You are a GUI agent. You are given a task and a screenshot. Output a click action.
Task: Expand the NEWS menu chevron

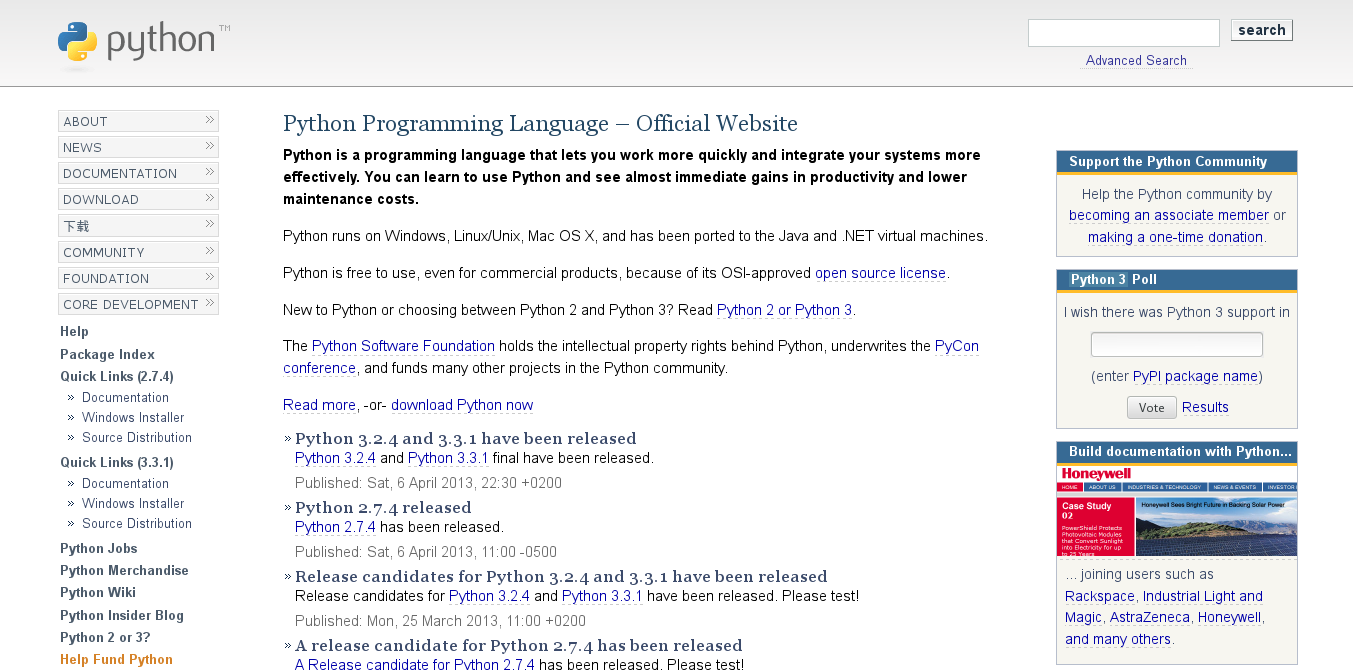[210, 146]
